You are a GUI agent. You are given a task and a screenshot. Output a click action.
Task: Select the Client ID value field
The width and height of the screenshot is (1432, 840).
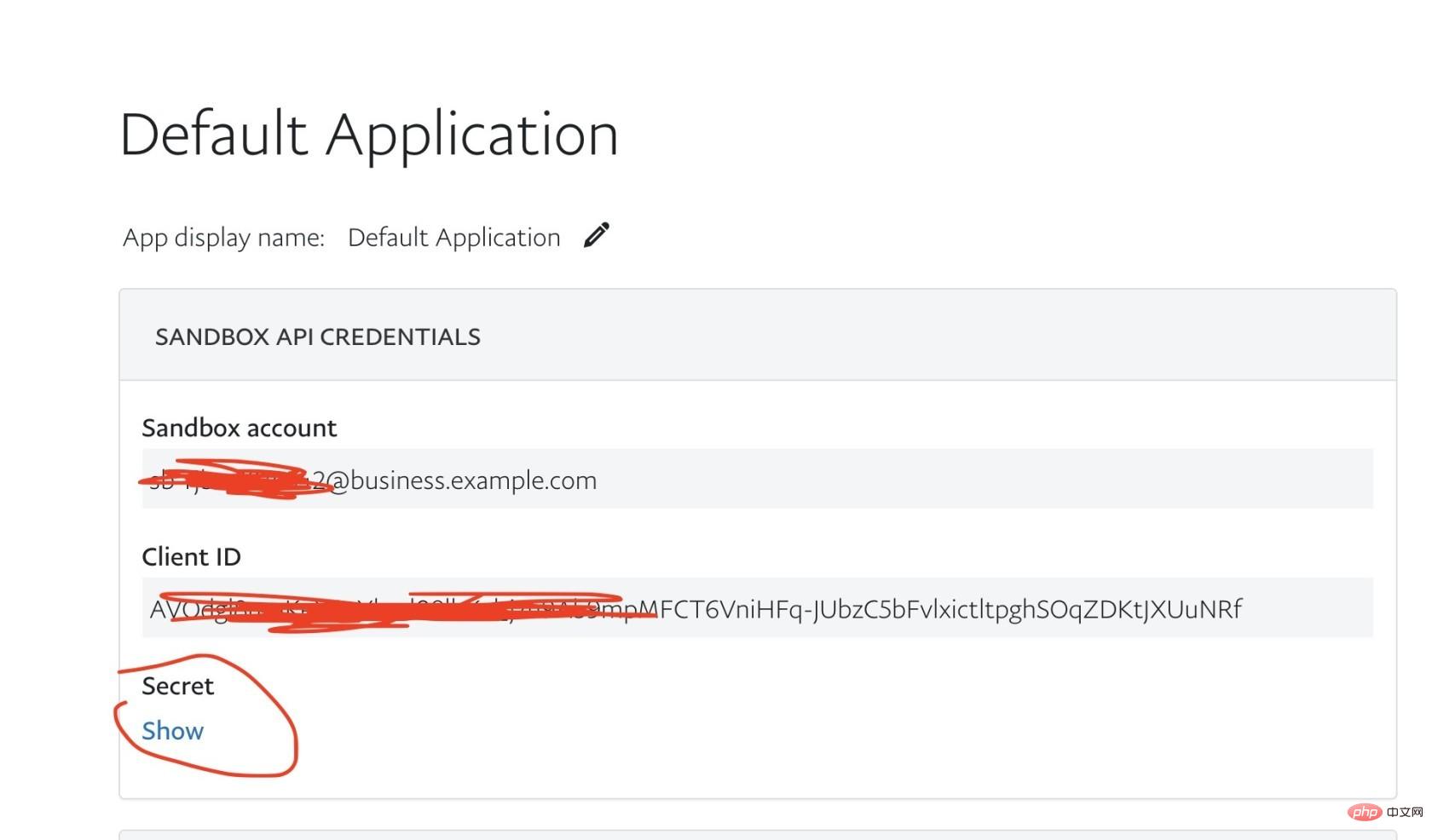[757, 607]
